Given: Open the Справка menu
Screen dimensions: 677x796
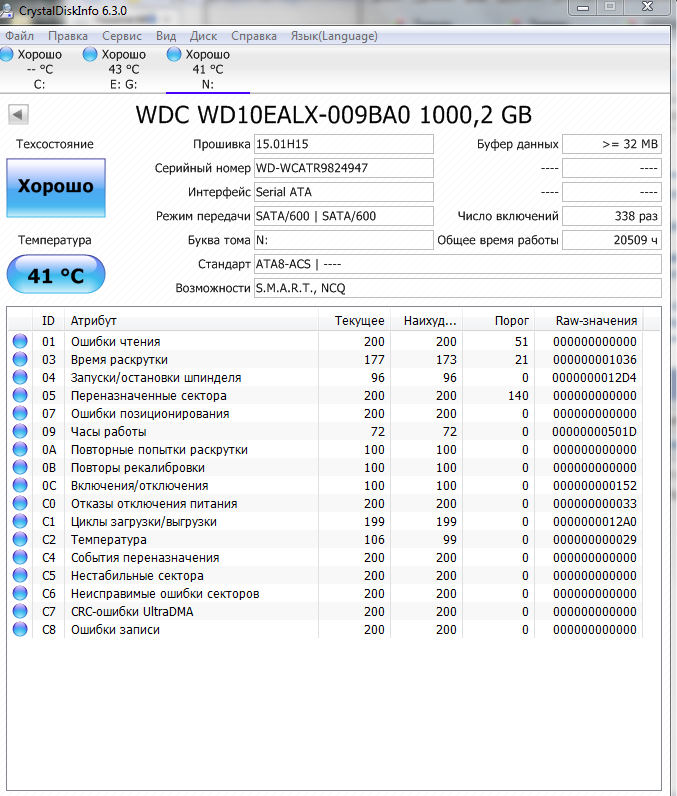Looking at the screenshot, I should pos(254,36).
